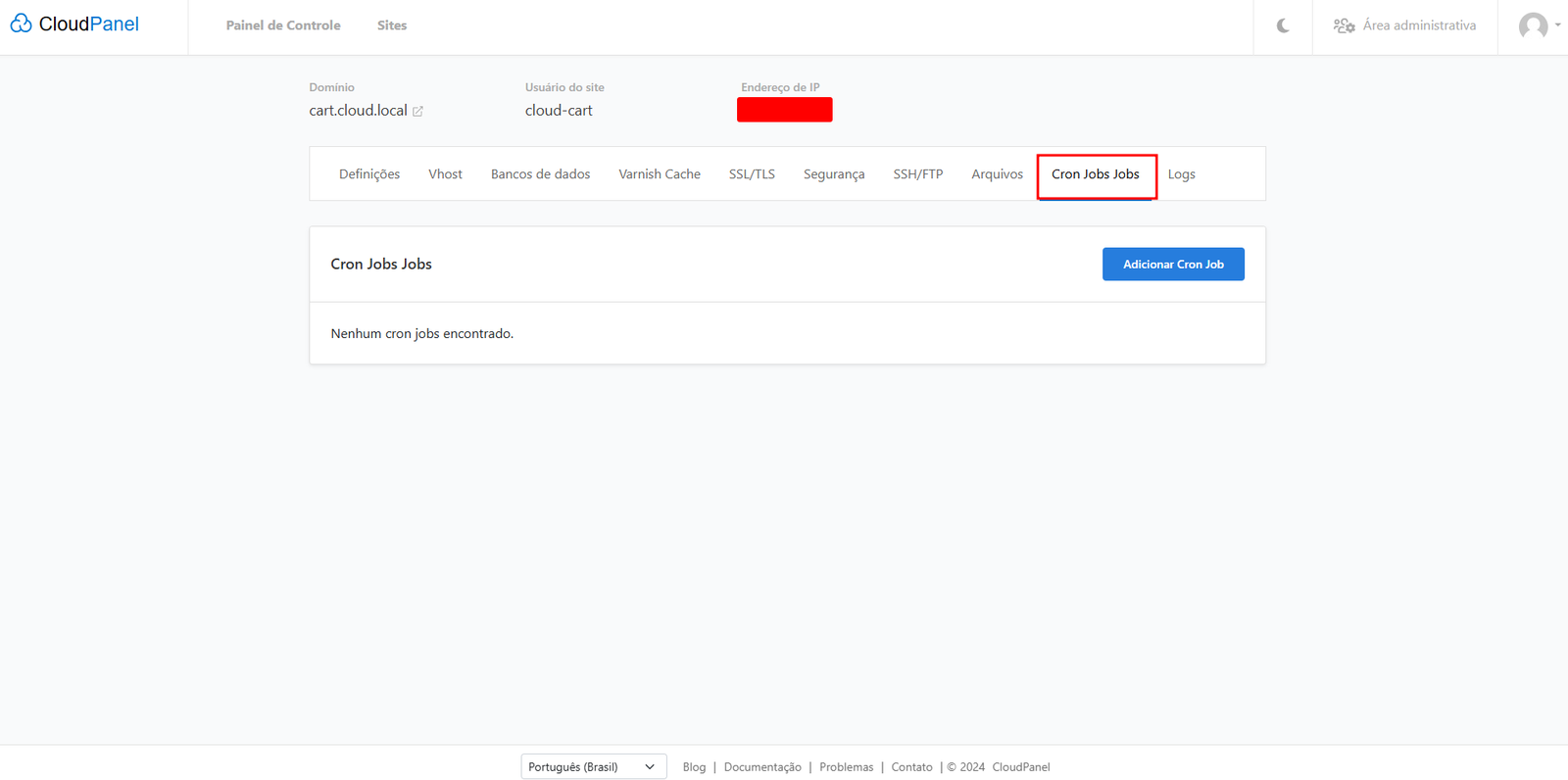Click the Blog link in footer

[694, 767]
